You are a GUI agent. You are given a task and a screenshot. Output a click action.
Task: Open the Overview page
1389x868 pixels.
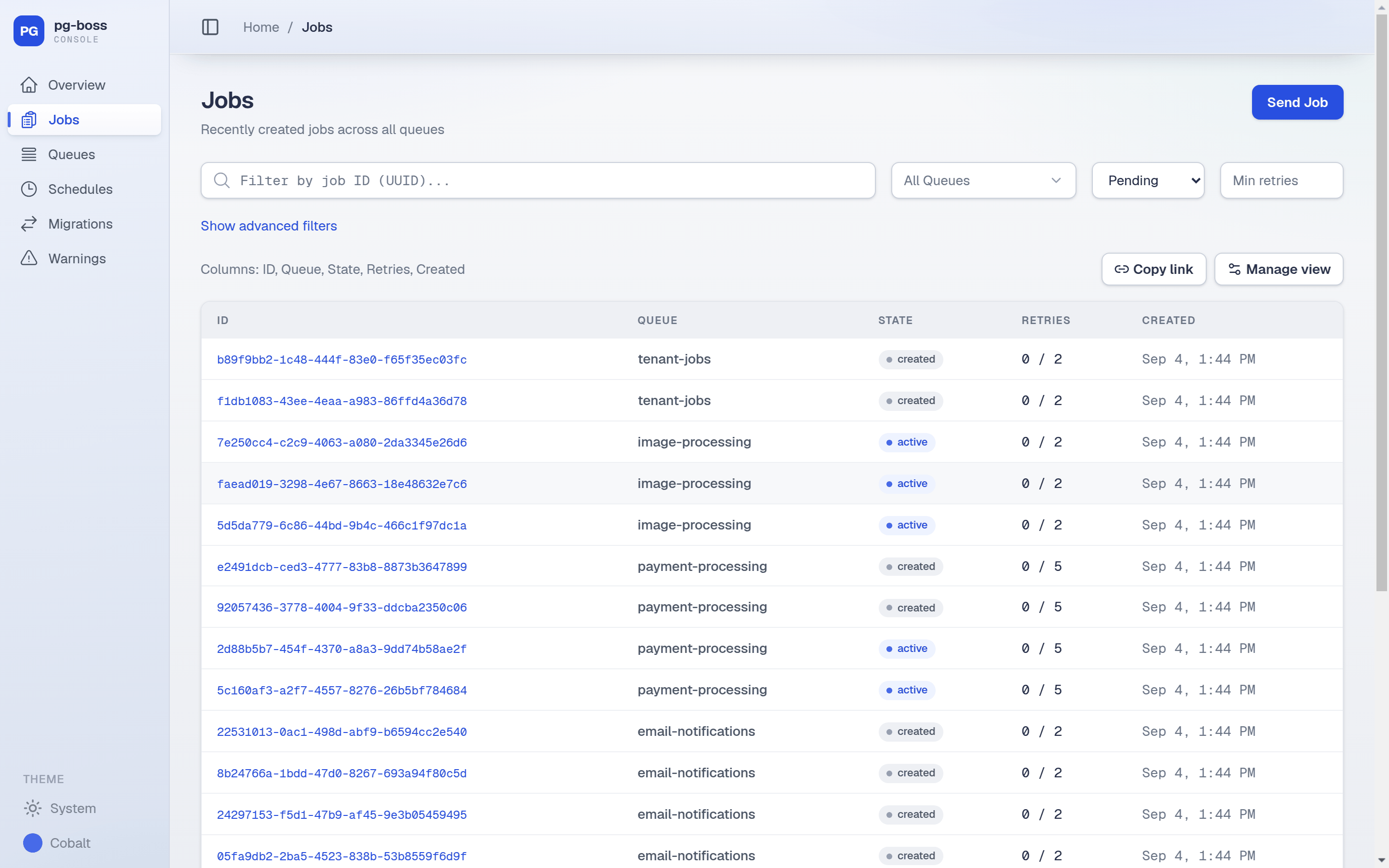coord(84,85)
